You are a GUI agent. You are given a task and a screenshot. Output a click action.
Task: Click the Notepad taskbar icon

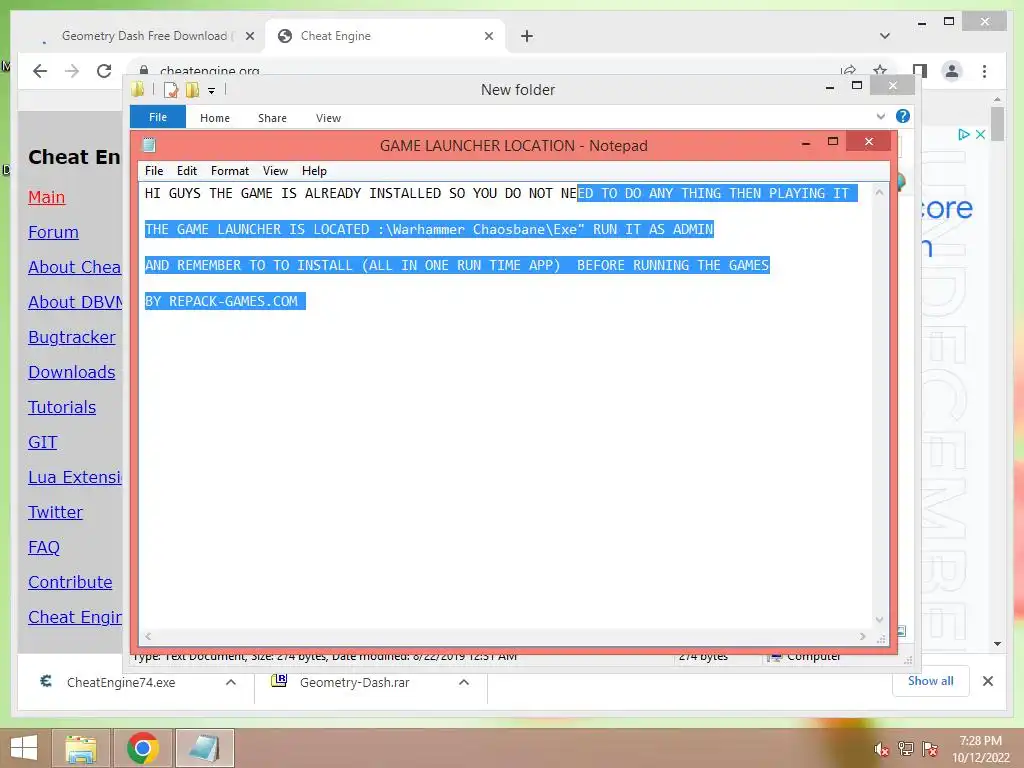click(204, 748)
